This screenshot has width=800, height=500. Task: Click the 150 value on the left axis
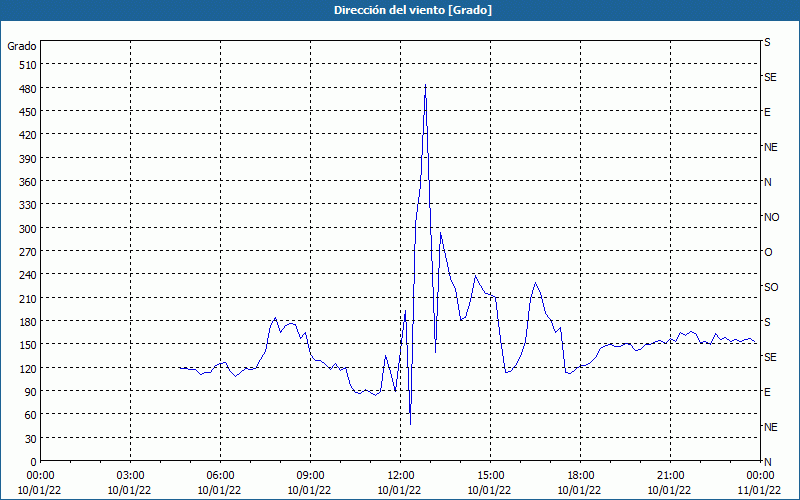coord(27,345)
